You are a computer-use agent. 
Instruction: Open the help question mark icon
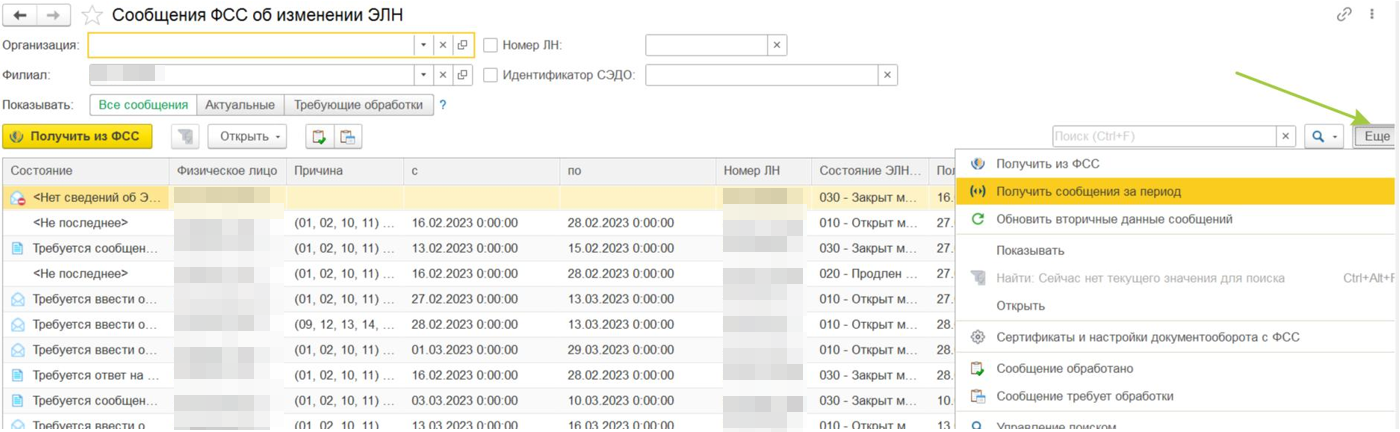tap(442, 105)
